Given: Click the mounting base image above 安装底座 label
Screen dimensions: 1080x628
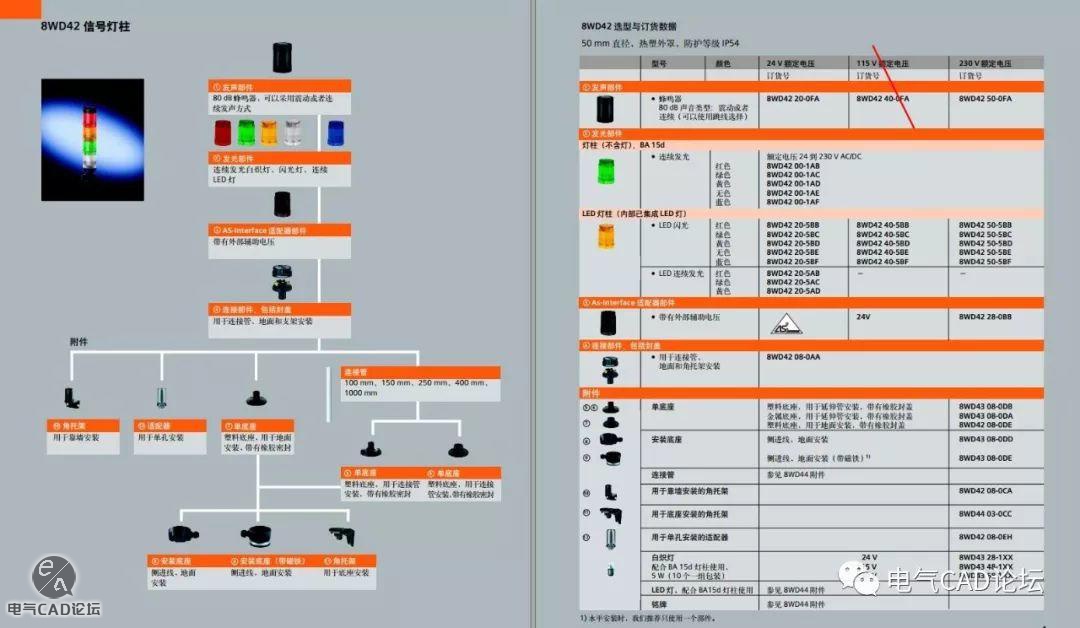Looking at the screenshot, I should [183, 534].
